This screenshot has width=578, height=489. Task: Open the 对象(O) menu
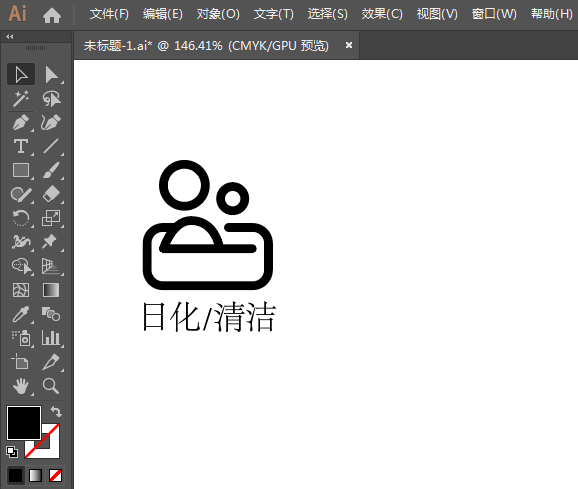click(218, 14)
